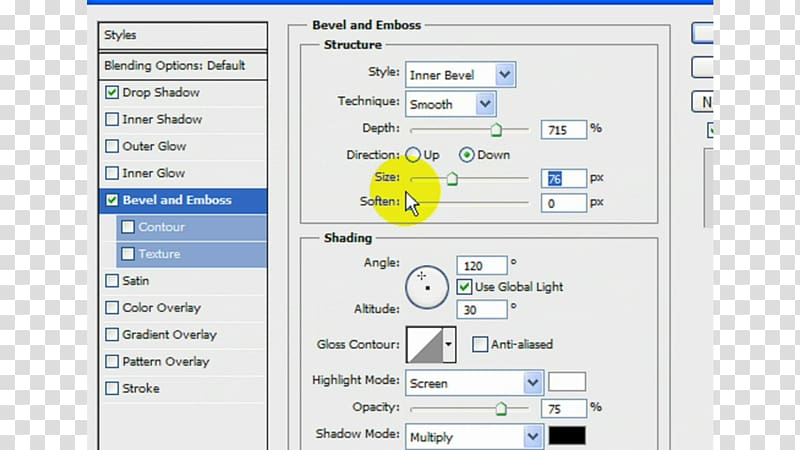Enable the Anti-aliased checkbox
The width and height of the screenshot is (800, 450).
pos(480,344)
